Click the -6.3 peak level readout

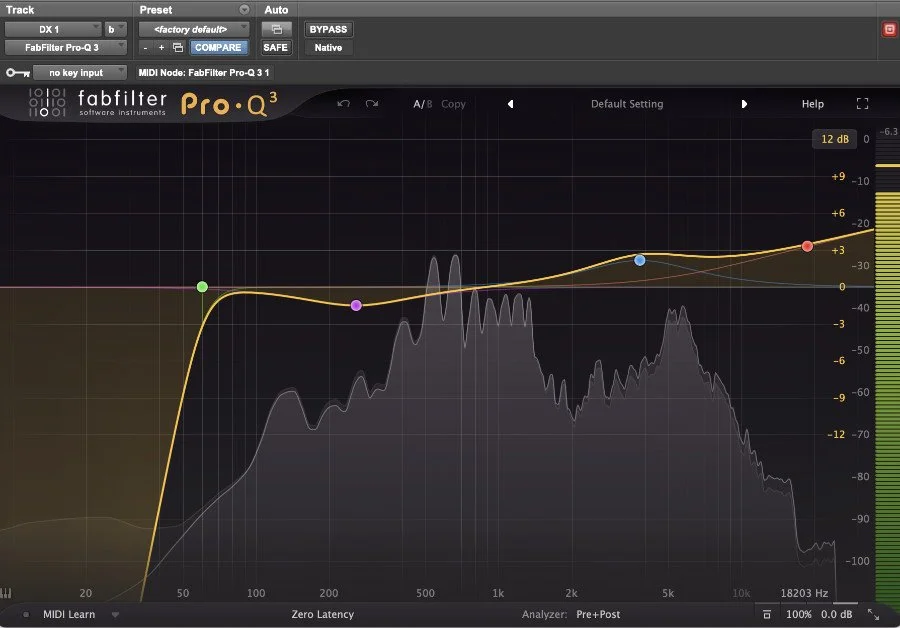coord(889,131)
